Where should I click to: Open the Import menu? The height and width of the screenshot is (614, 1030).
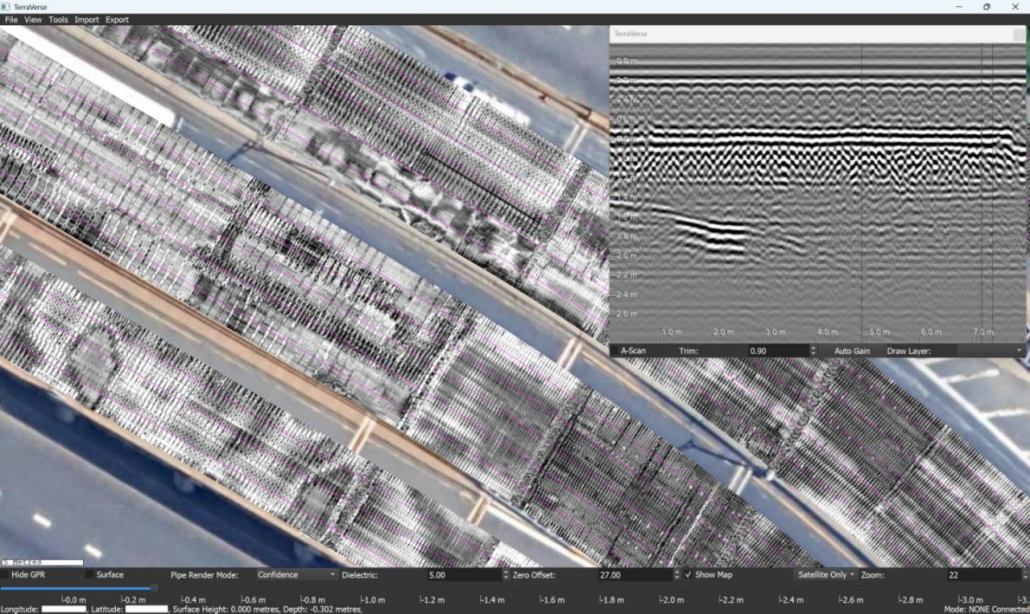tap(86, 20)
